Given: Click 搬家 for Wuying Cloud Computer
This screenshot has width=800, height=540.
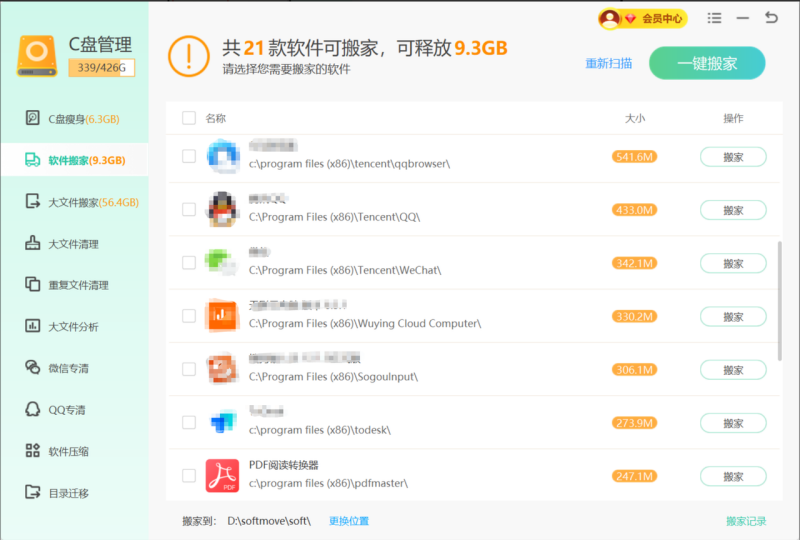Looking at the screenshot, I should pyautogui.click(x=733, y=316).
